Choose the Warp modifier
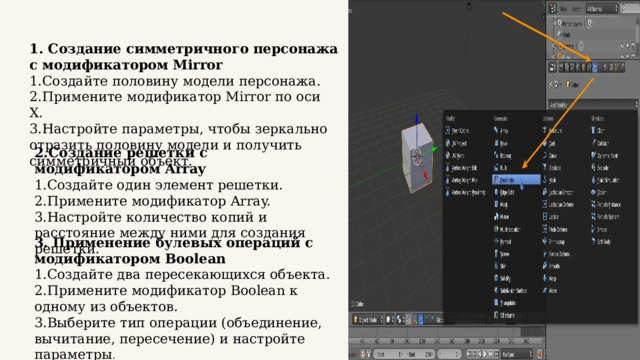The image size is (640, 360). 549,278
